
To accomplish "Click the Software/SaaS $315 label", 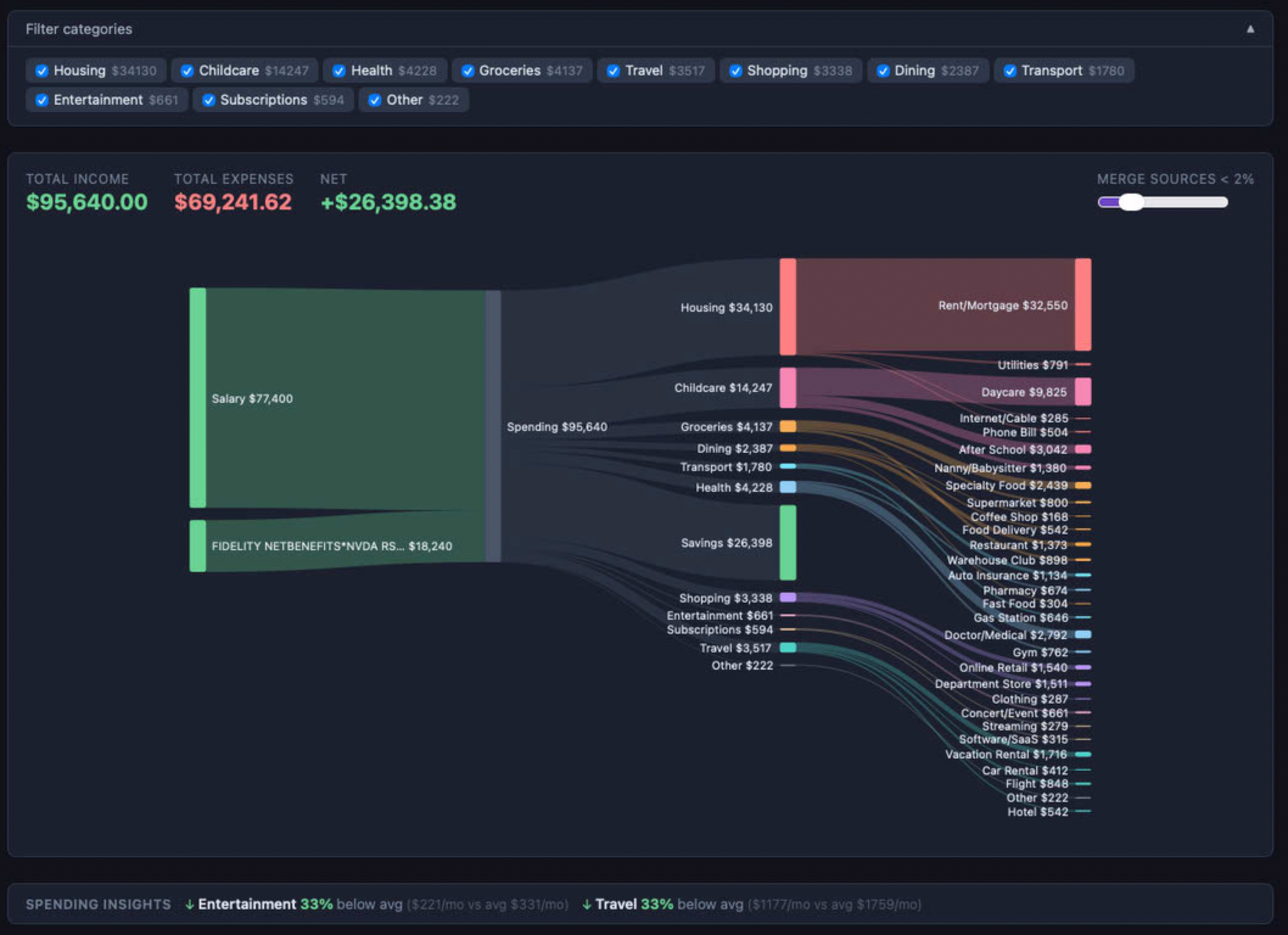I will [x=1013, y=740].
